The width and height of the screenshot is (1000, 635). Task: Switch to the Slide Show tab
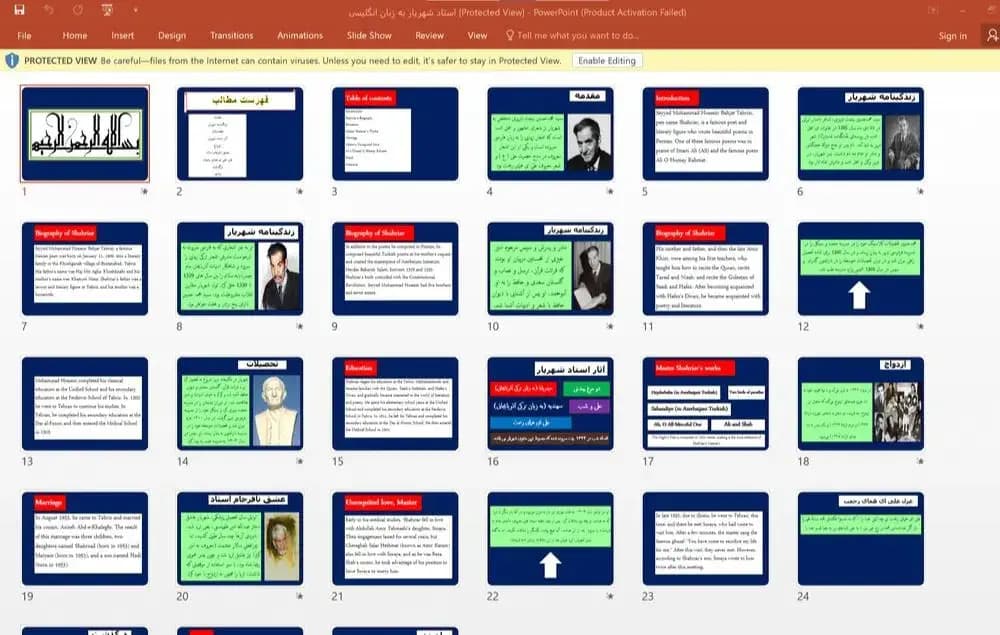pyautogui.click(x=369, y=36)
